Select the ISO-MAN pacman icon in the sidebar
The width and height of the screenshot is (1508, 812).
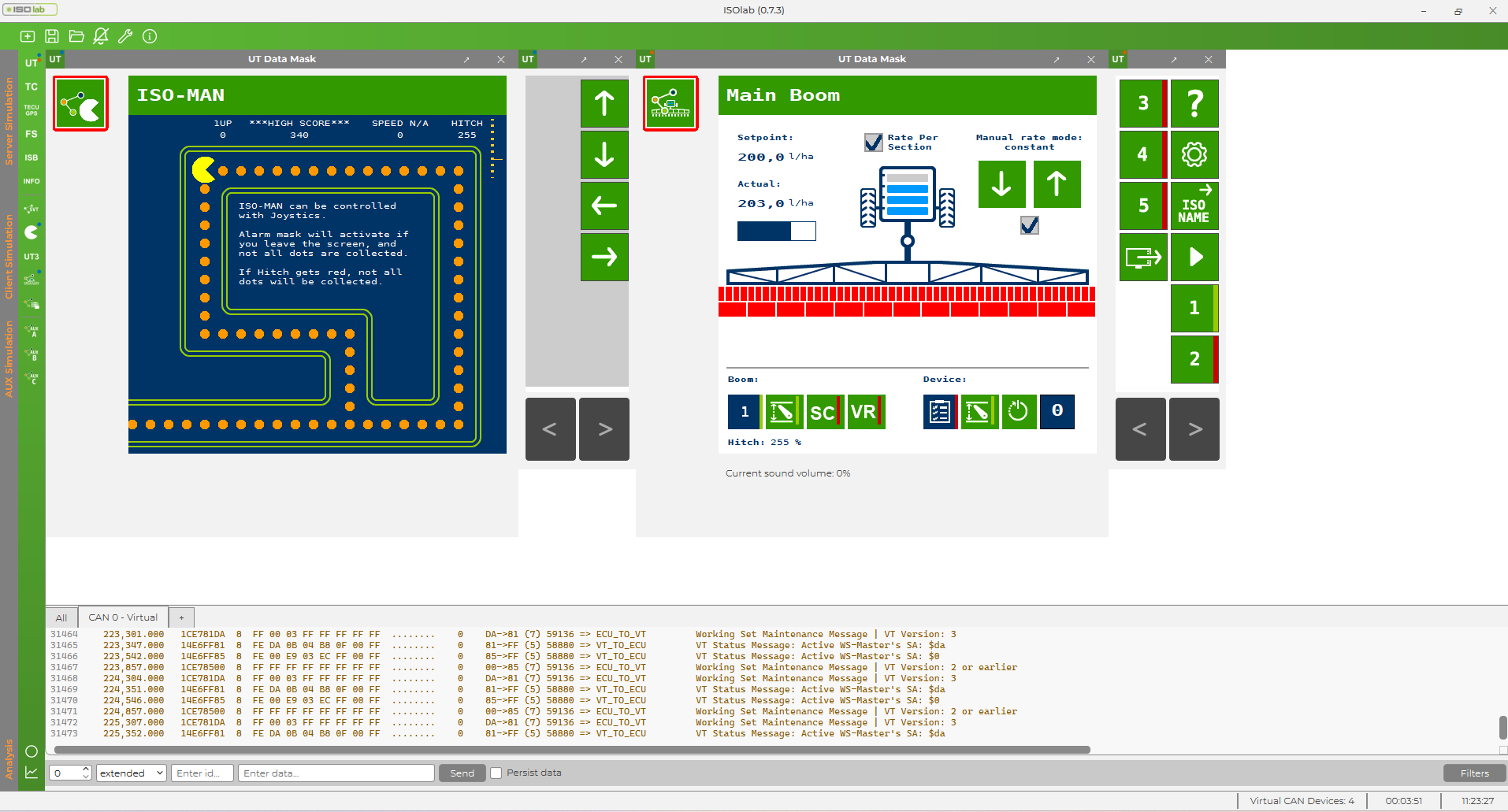32,232
